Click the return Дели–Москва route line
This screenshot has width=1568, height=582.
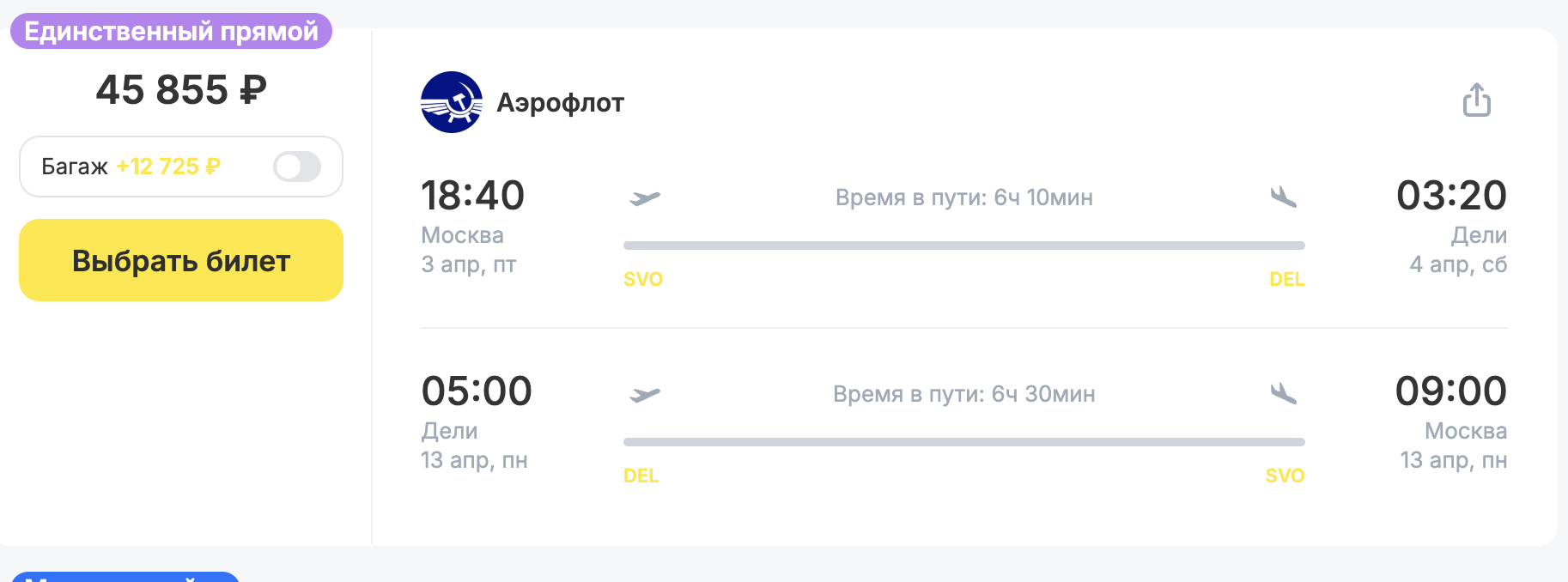tap(963, 442)
